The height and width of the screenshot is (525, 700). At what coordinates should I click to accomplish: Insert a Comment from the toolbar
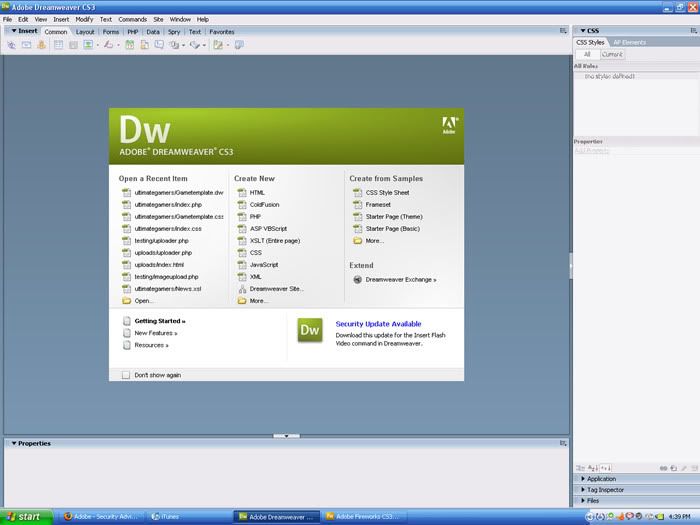click(159, 45)
